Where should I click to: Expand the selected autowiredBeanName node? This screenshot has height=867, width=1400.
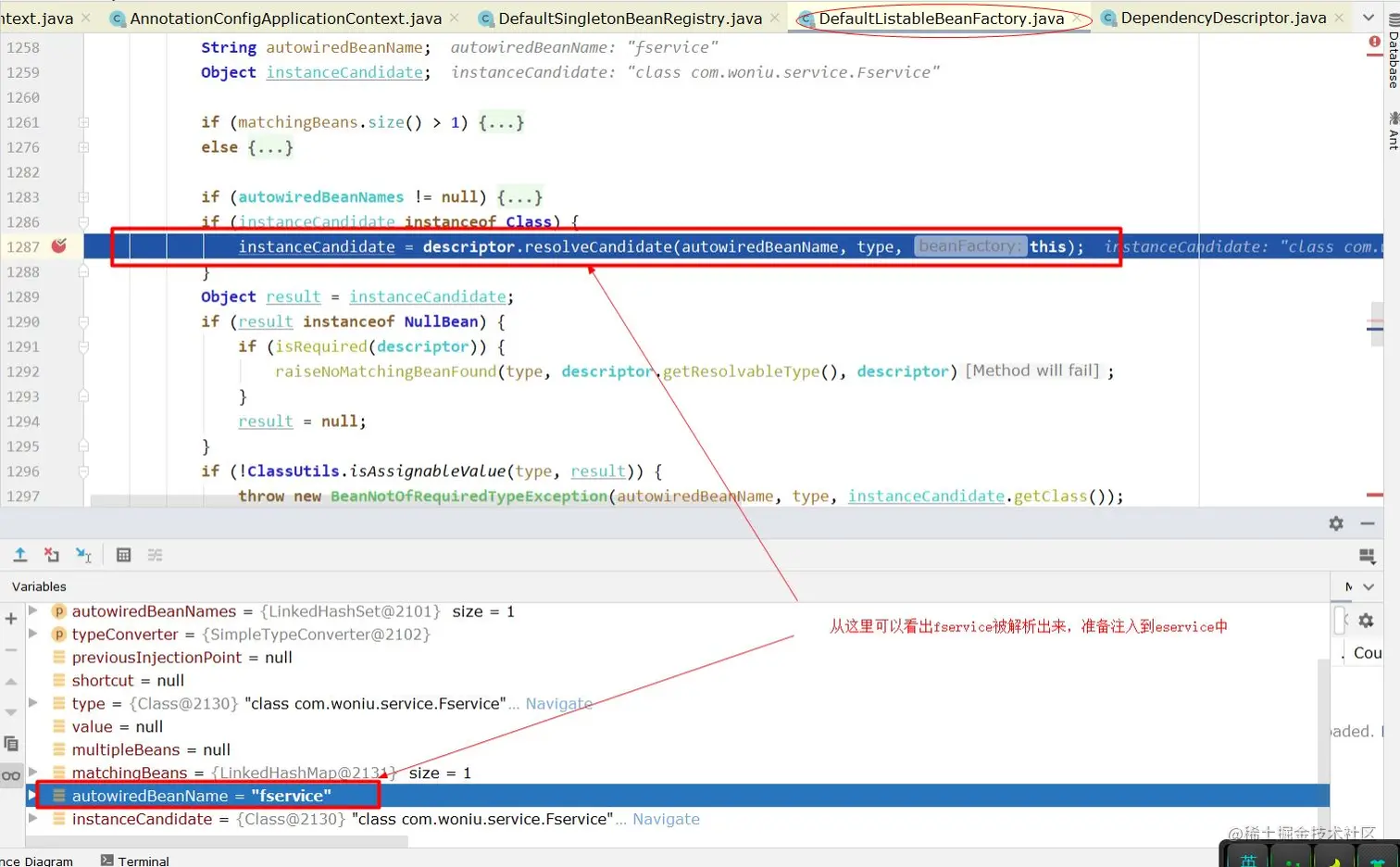click(33, 795)
